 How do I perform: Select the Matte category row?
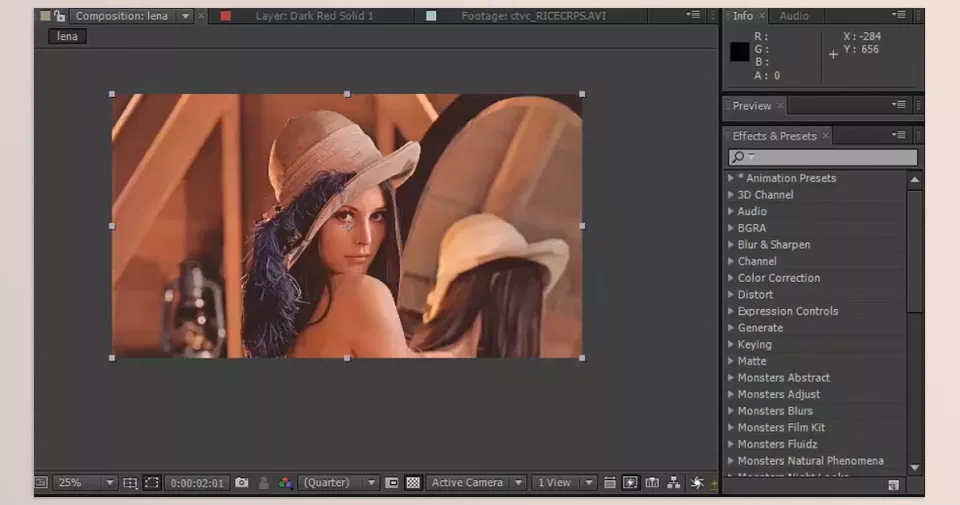[816, 361]
